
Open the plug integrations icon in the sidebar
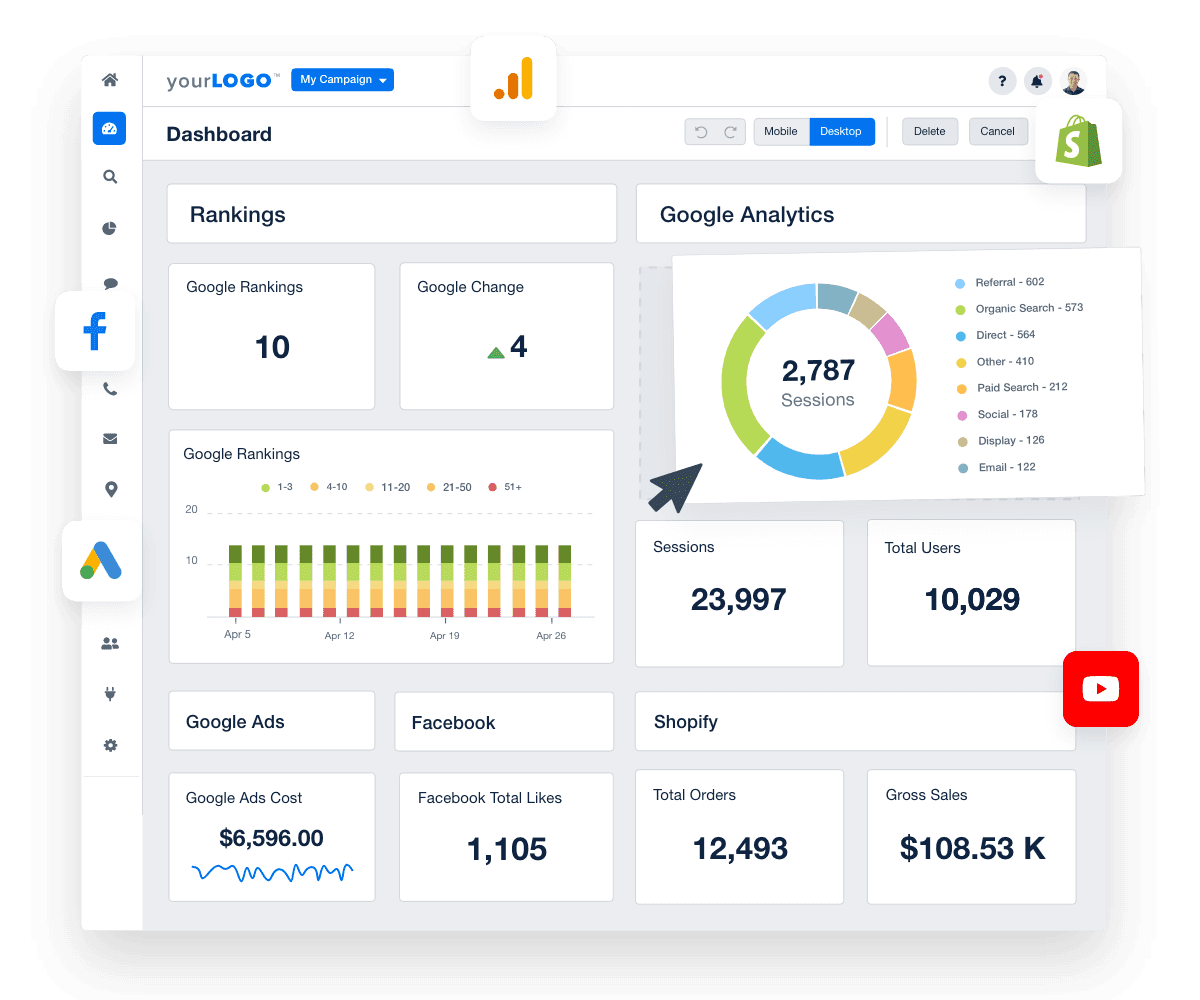tap(109, 694)
